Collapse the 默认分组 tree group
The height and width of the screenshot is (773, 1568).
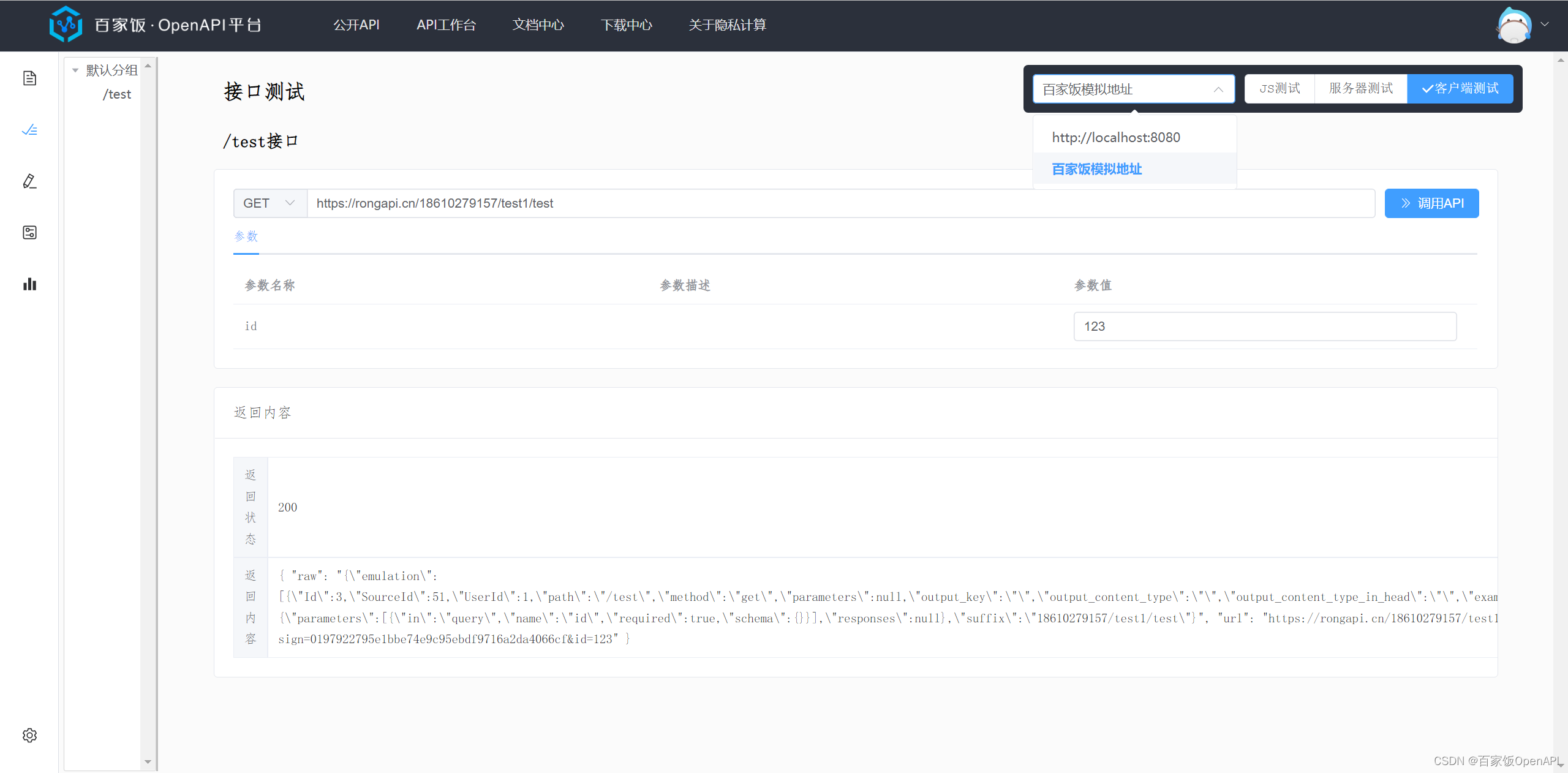[x=75, y=70]
